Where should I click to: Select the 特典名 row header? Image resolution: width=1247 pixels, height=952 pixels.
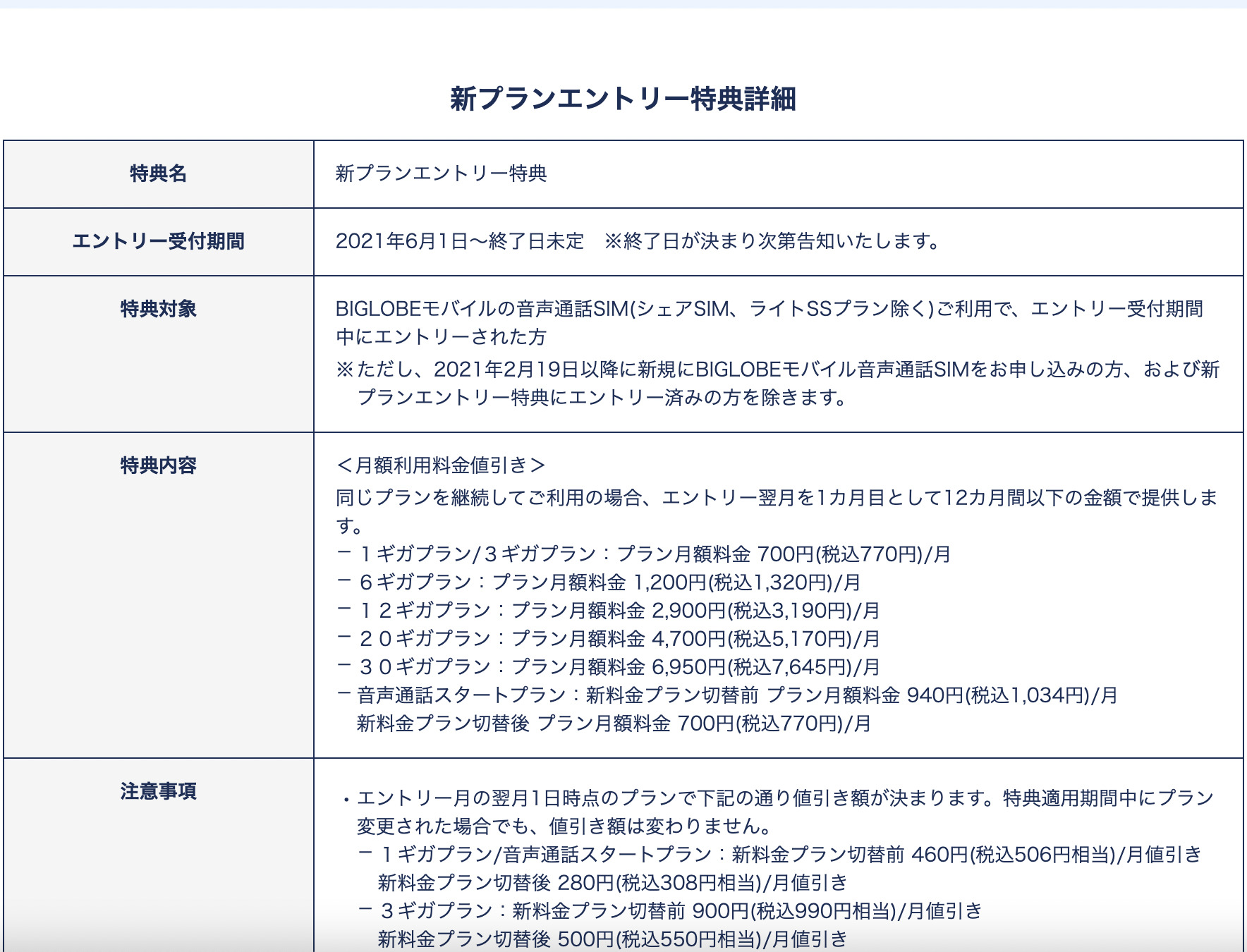pyautogui.click(x=159, y=173)
